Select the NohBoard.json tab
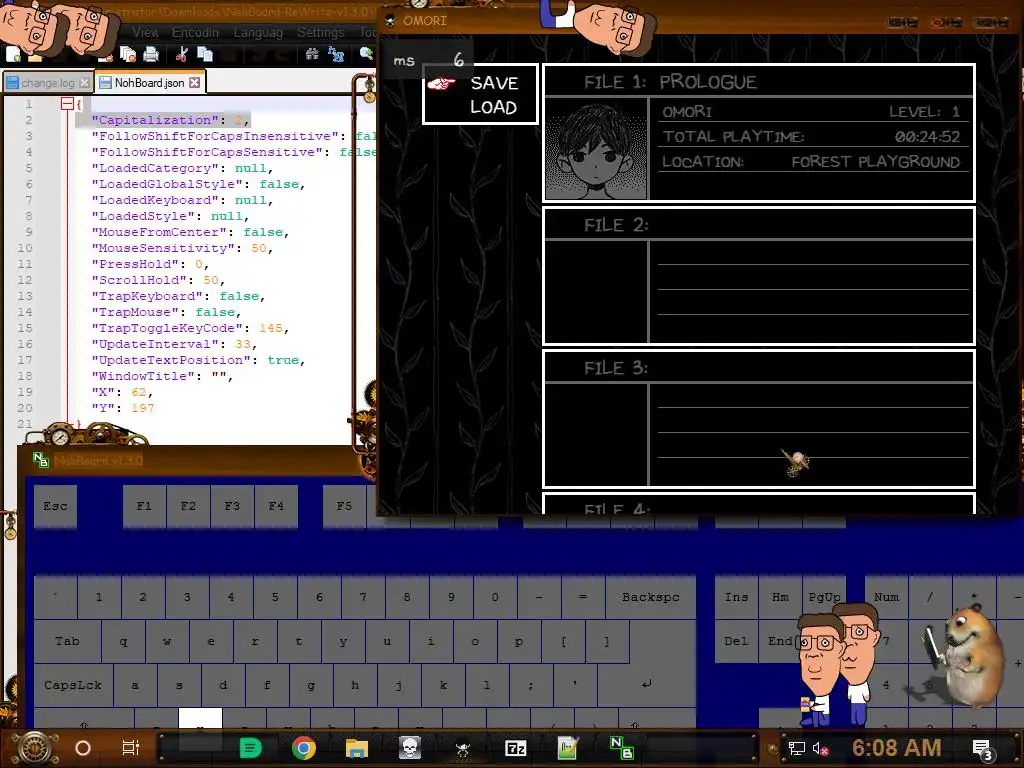The image size is (1024, 768). coord(150,83)
